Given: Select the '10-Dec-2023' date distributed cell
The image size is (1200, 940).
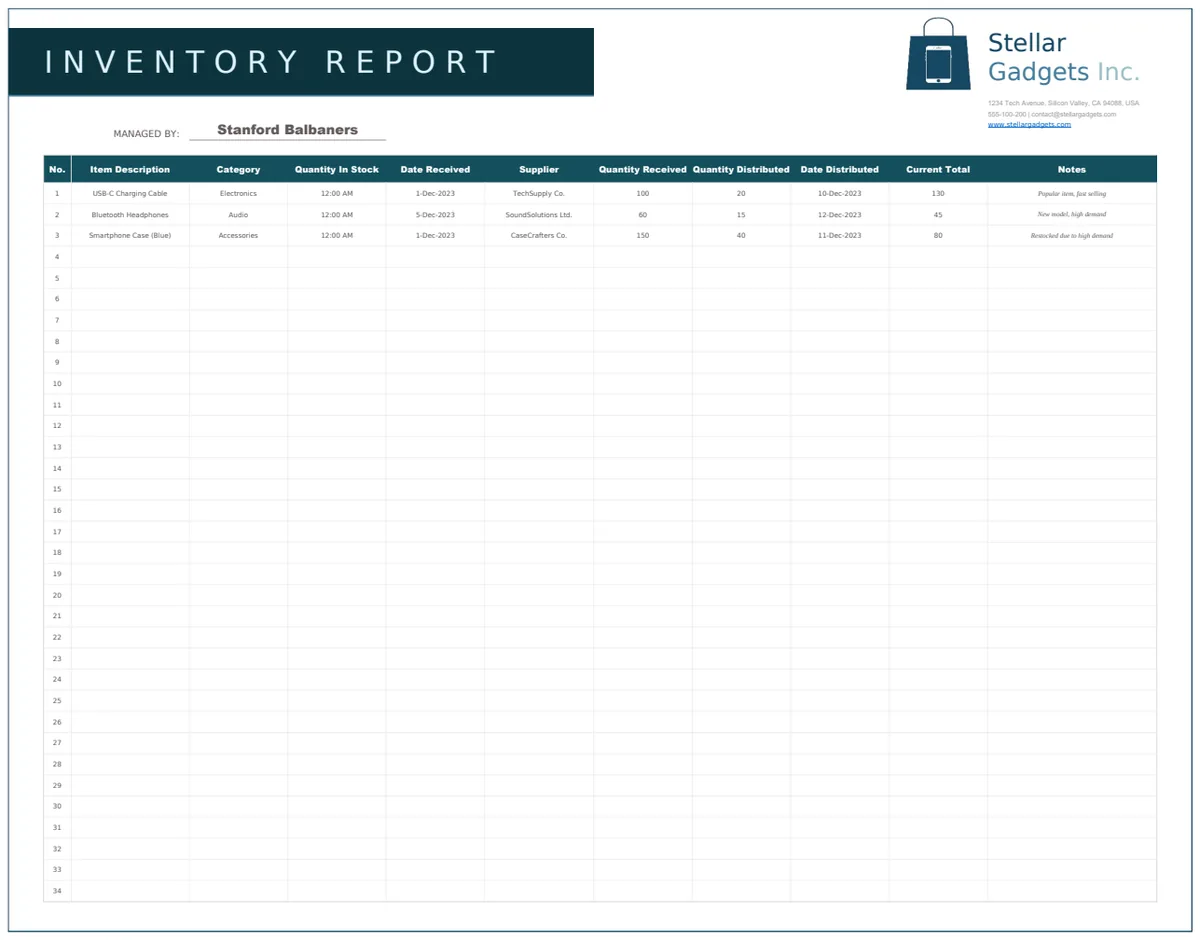Looking at the screenshot, I should [x=840, y=194].
